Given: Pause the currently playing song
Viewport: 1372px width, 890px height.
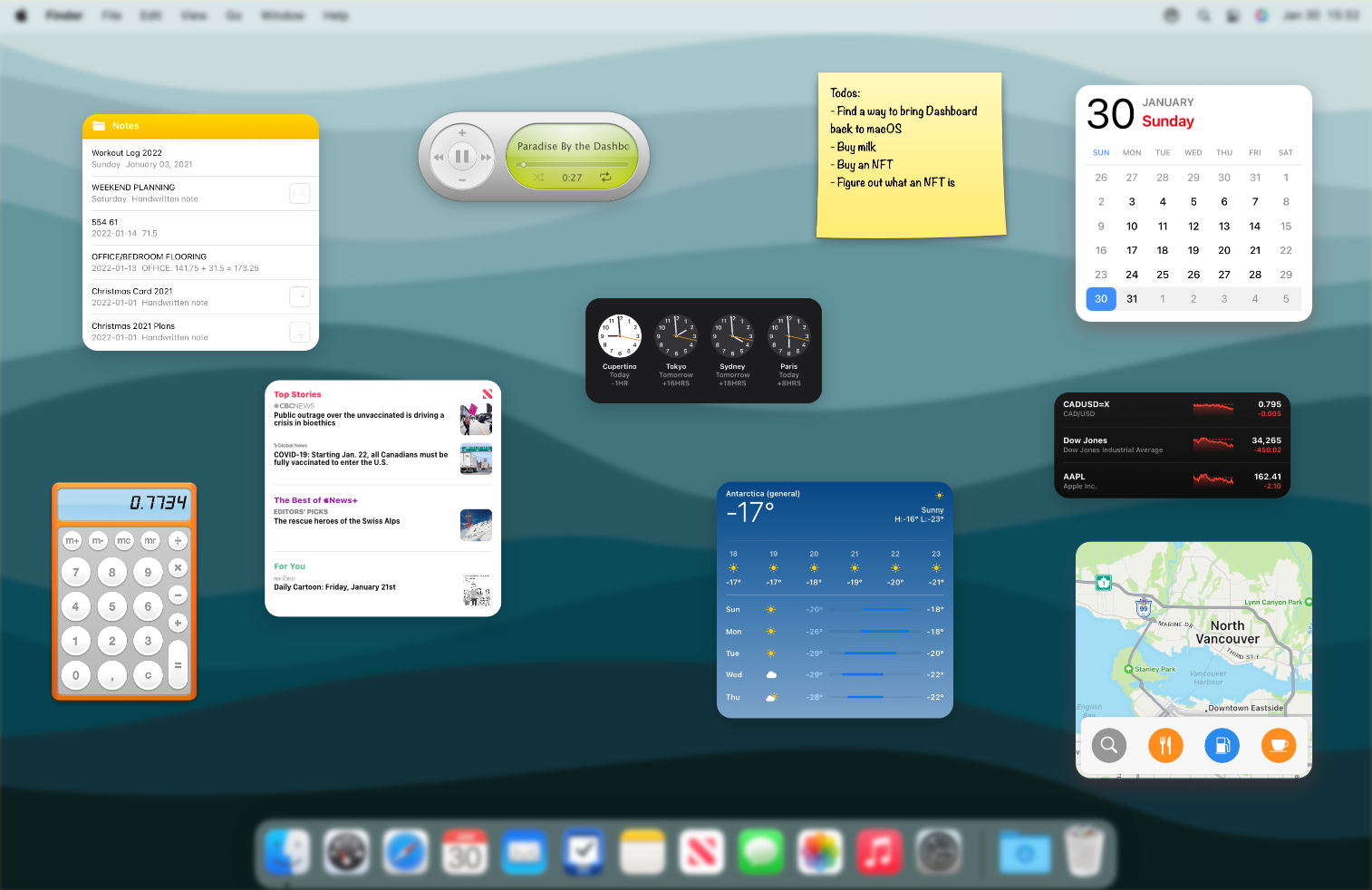Looking at the screenshot, I should (461, 155).
